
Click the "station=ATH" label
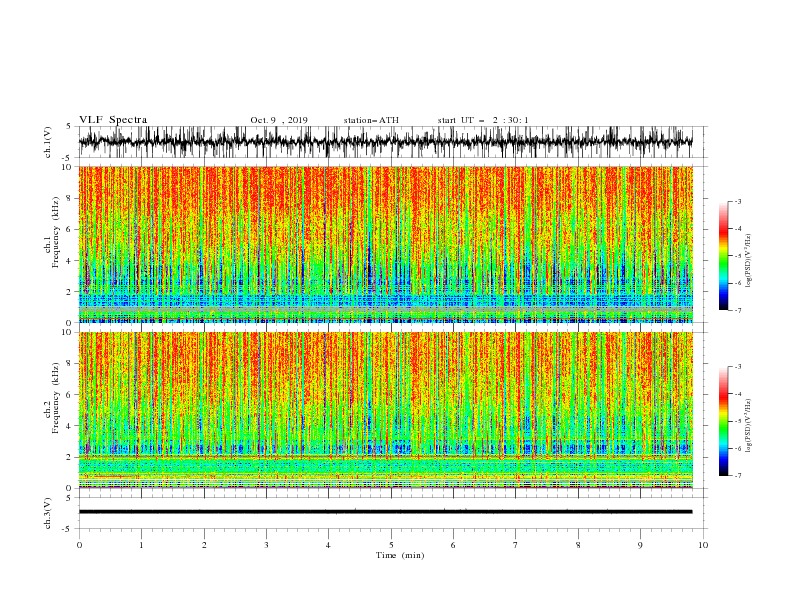371,120
